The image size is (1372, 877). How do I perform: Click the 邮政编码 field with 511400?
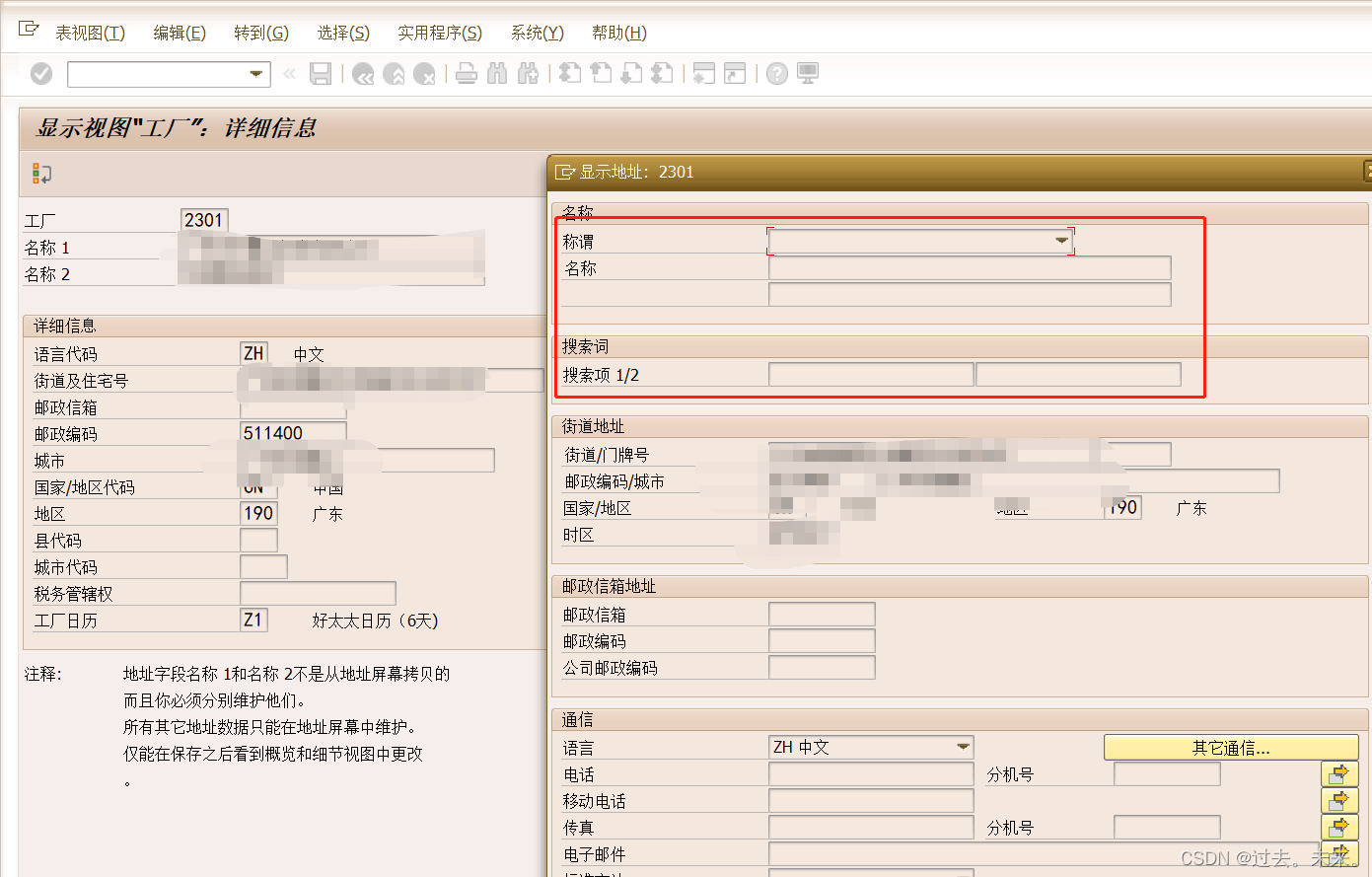pos(294,433)
